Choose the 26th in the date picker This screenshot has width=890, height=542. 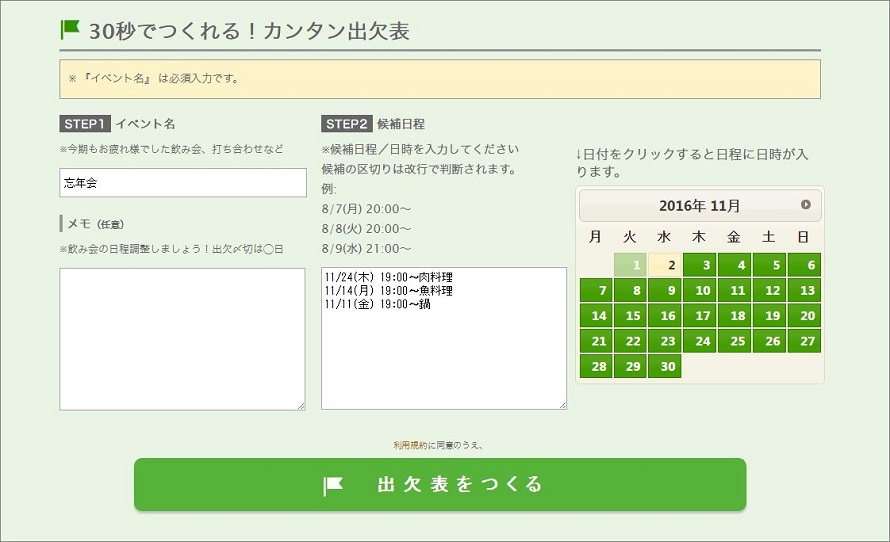[769, 341]
